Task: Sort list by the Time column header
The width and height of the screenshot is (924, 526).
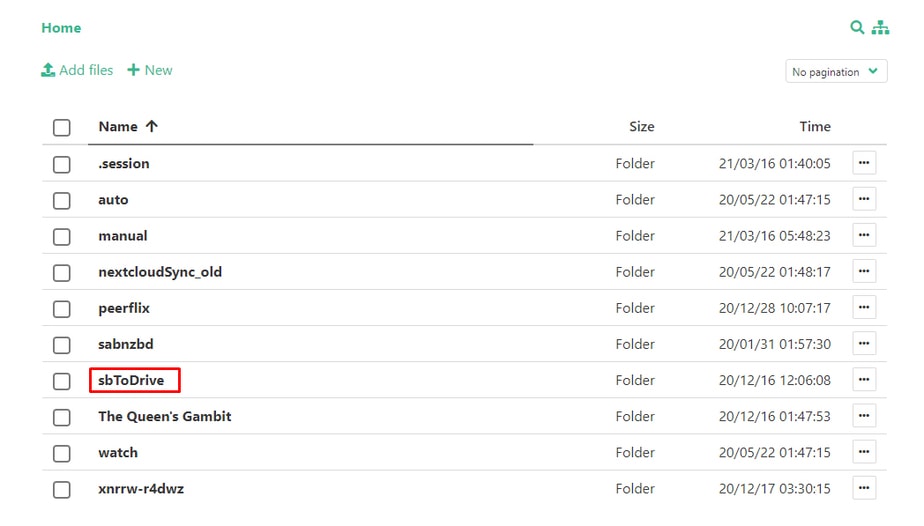Action: [815, 127]
